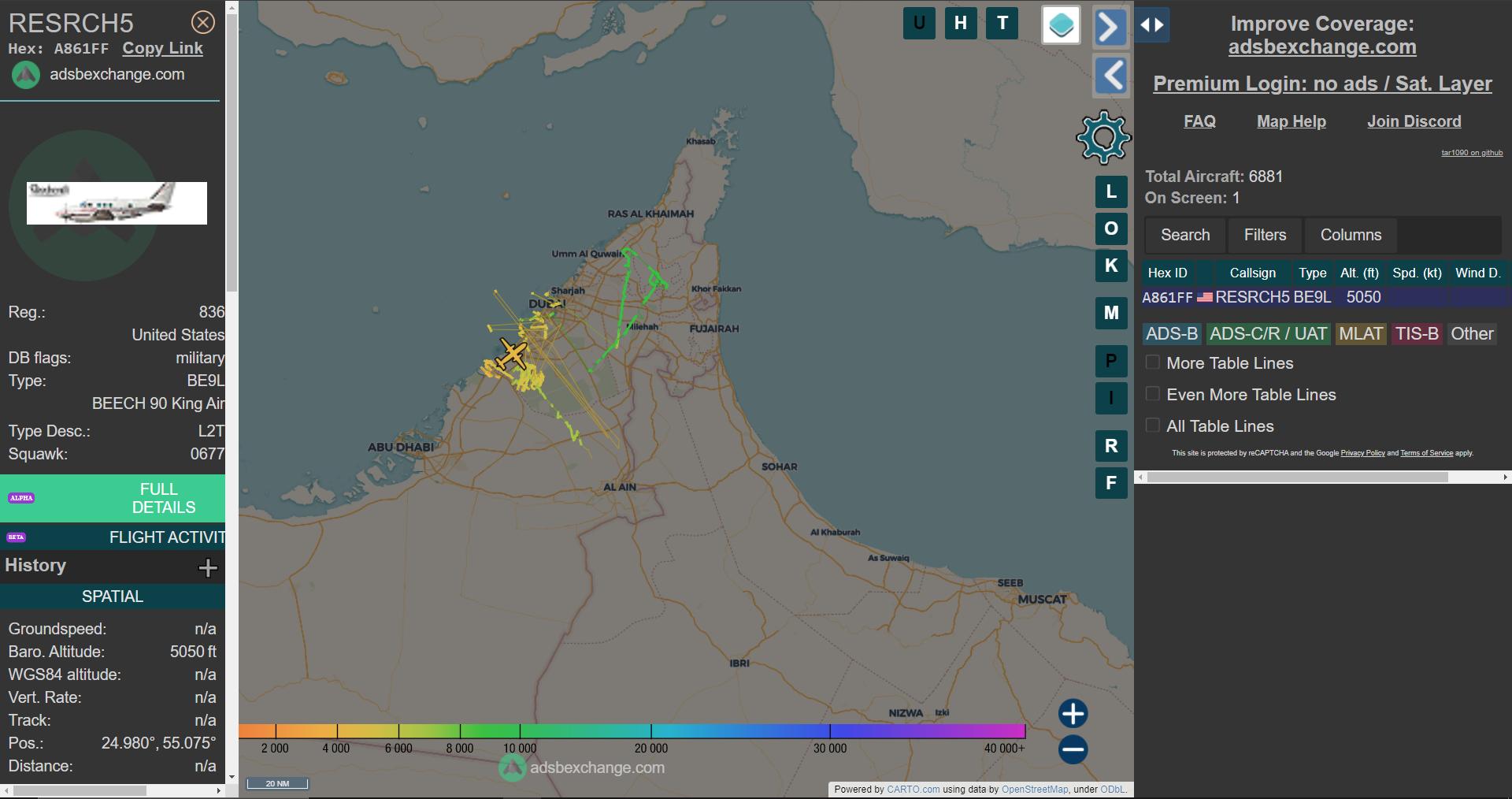Click the H map toggle button
1512x799 pixels.
(961, 23)
